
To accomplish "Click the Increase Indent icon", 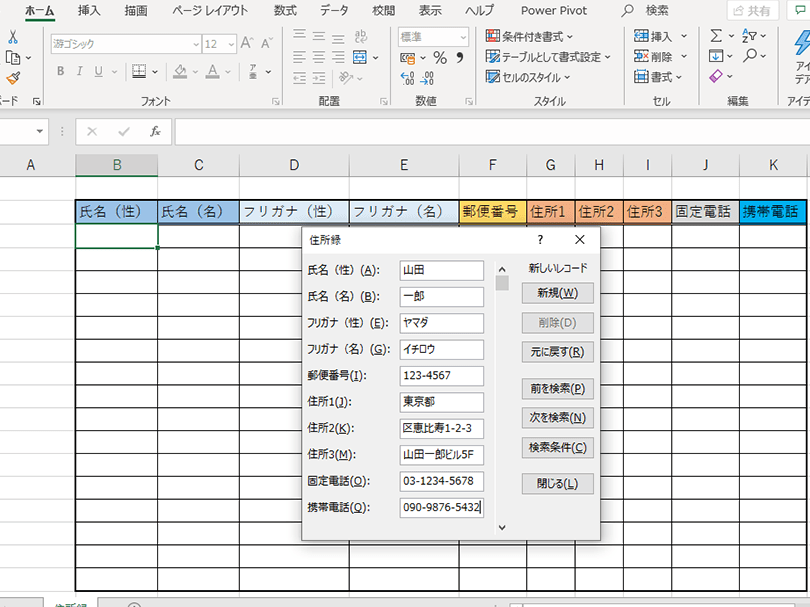I will [x=319, y=78].
